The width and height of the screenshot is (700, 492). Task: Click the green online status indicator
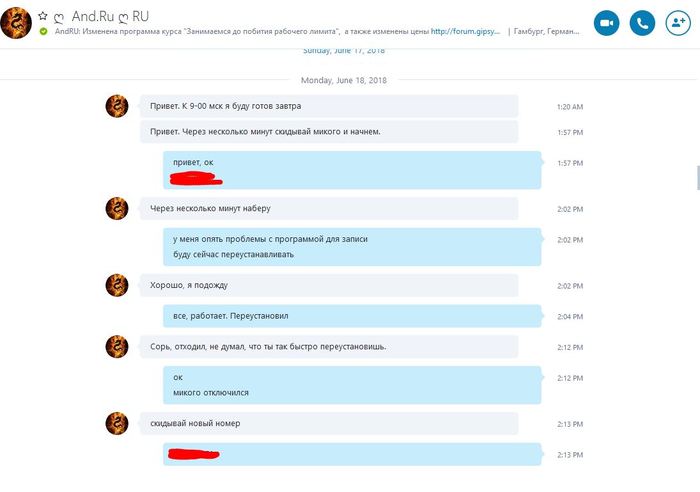pos(43,31)
